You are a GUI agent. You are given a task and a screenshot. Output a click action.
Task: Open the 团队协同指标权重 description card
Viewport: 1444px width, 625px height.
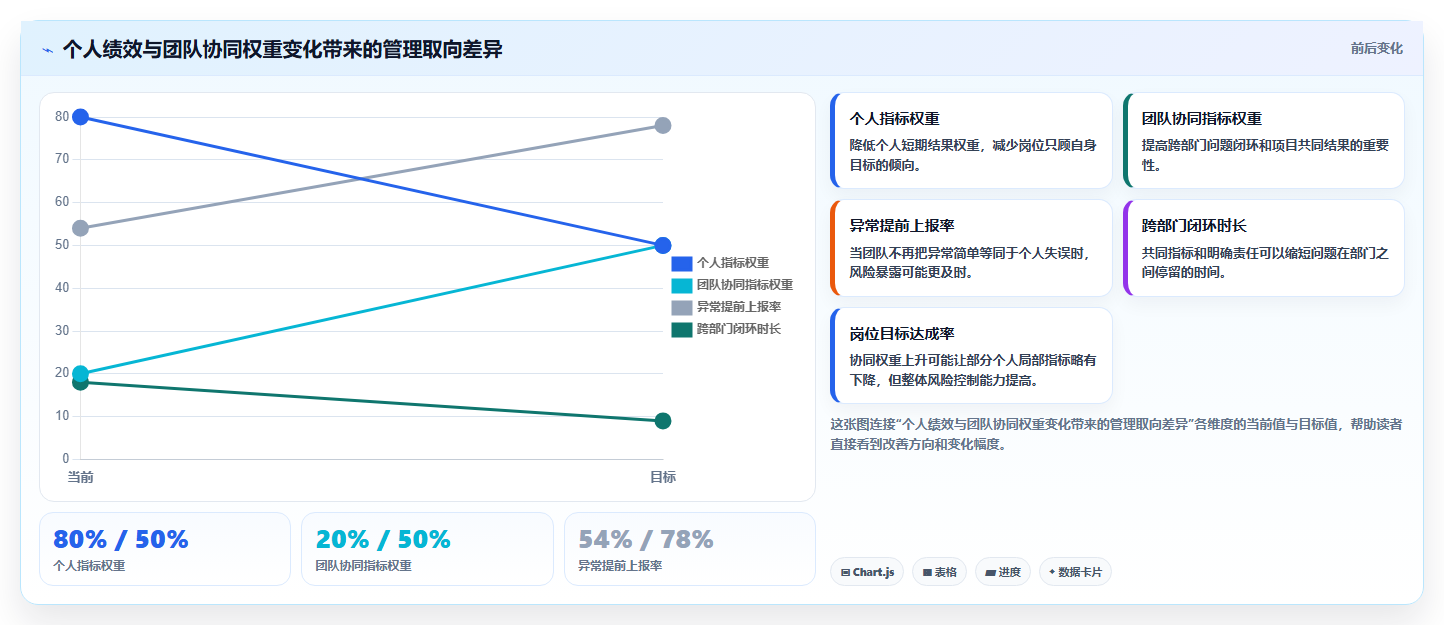1263,140
